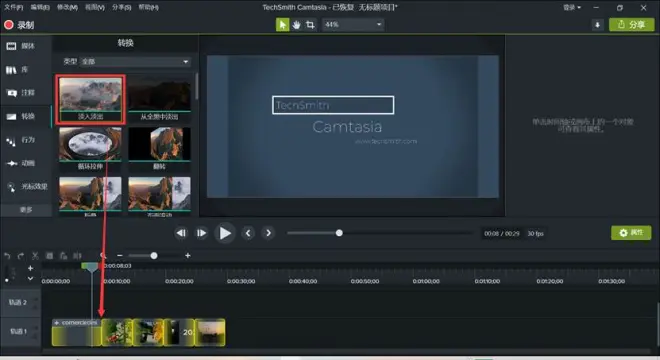Click the undo icon above timeline
This screenshot has height=360, width=660.
tap(7, 256)
